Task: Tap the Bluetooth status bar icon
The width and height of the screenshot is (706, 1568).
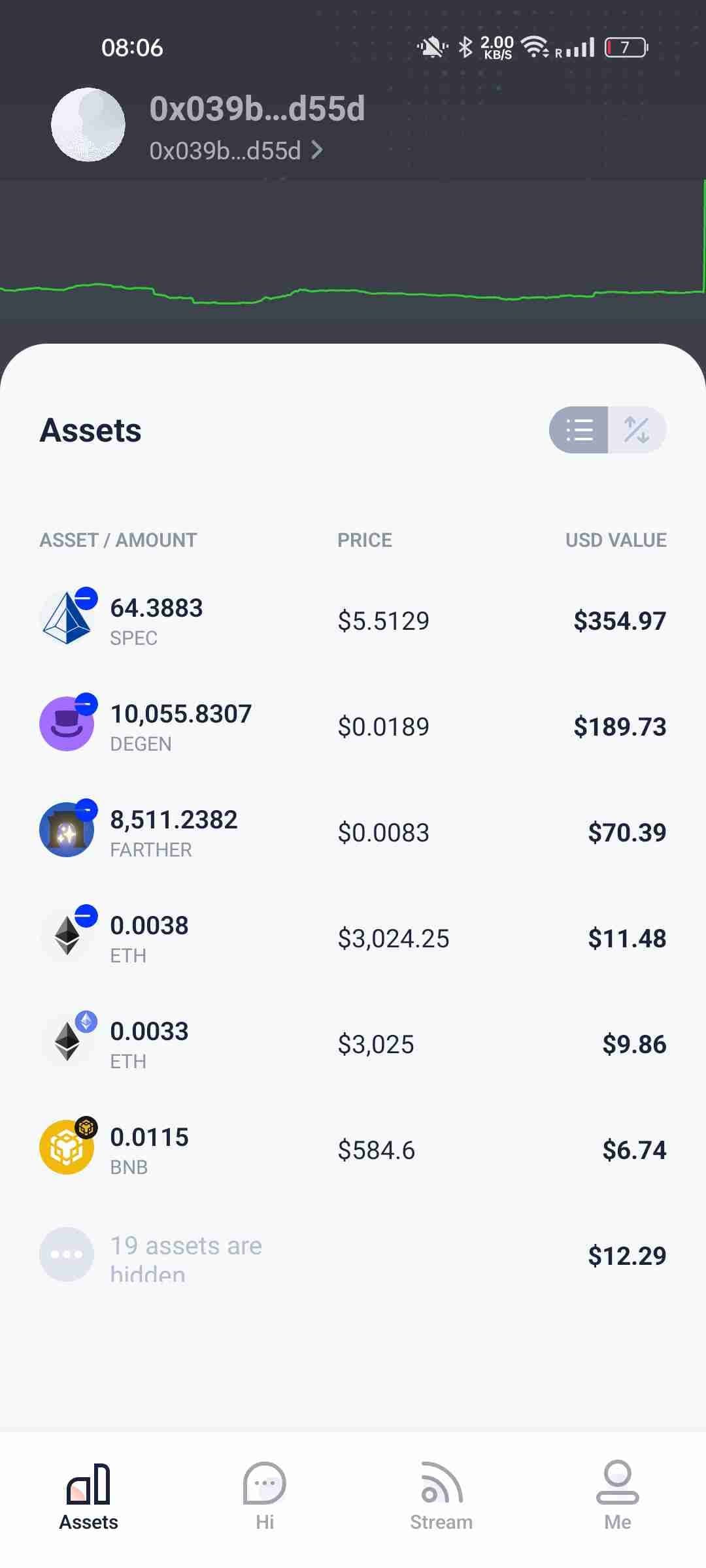Action: 465,47
